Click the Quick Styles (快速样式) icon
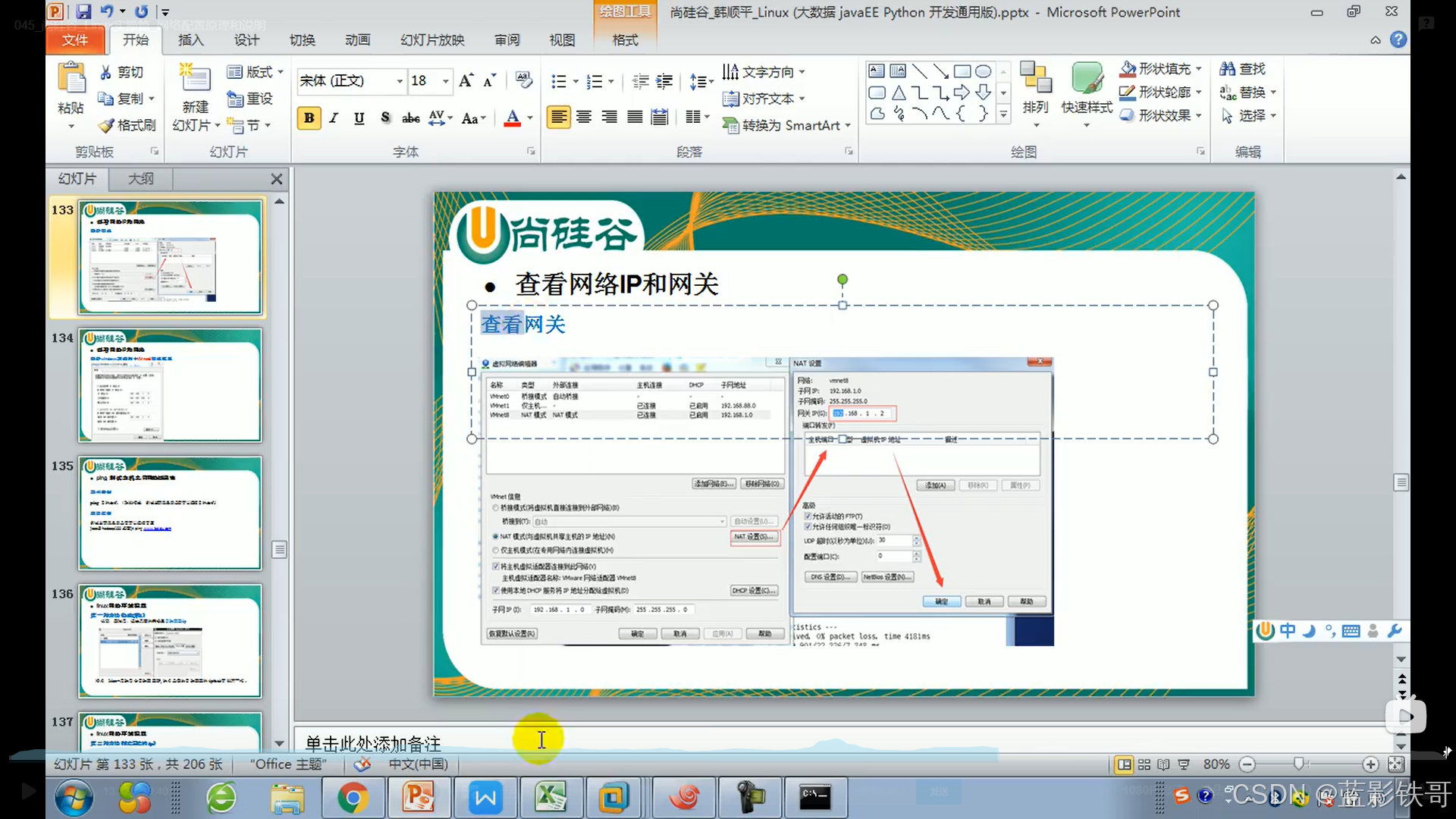The height and width of the screenshot is (819, 1456). (x=1086, y=78)
